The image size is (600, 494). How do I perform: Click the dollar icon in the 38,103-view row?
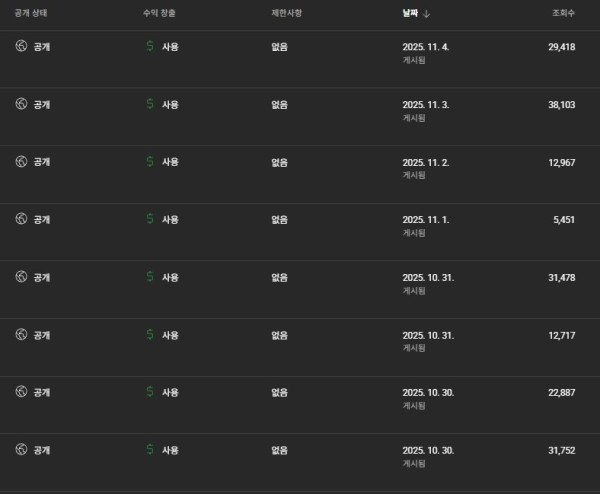point(150,104)
